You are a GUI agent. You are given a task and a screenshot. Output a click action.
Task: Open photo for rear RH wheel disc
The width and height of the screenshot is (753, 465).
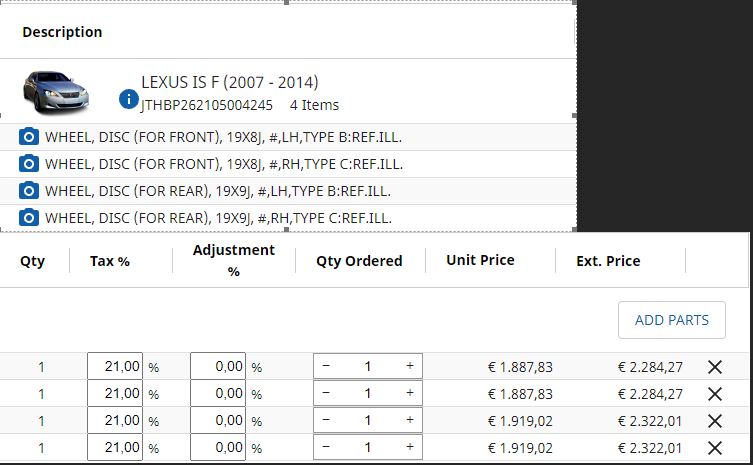tap(30, 218)
